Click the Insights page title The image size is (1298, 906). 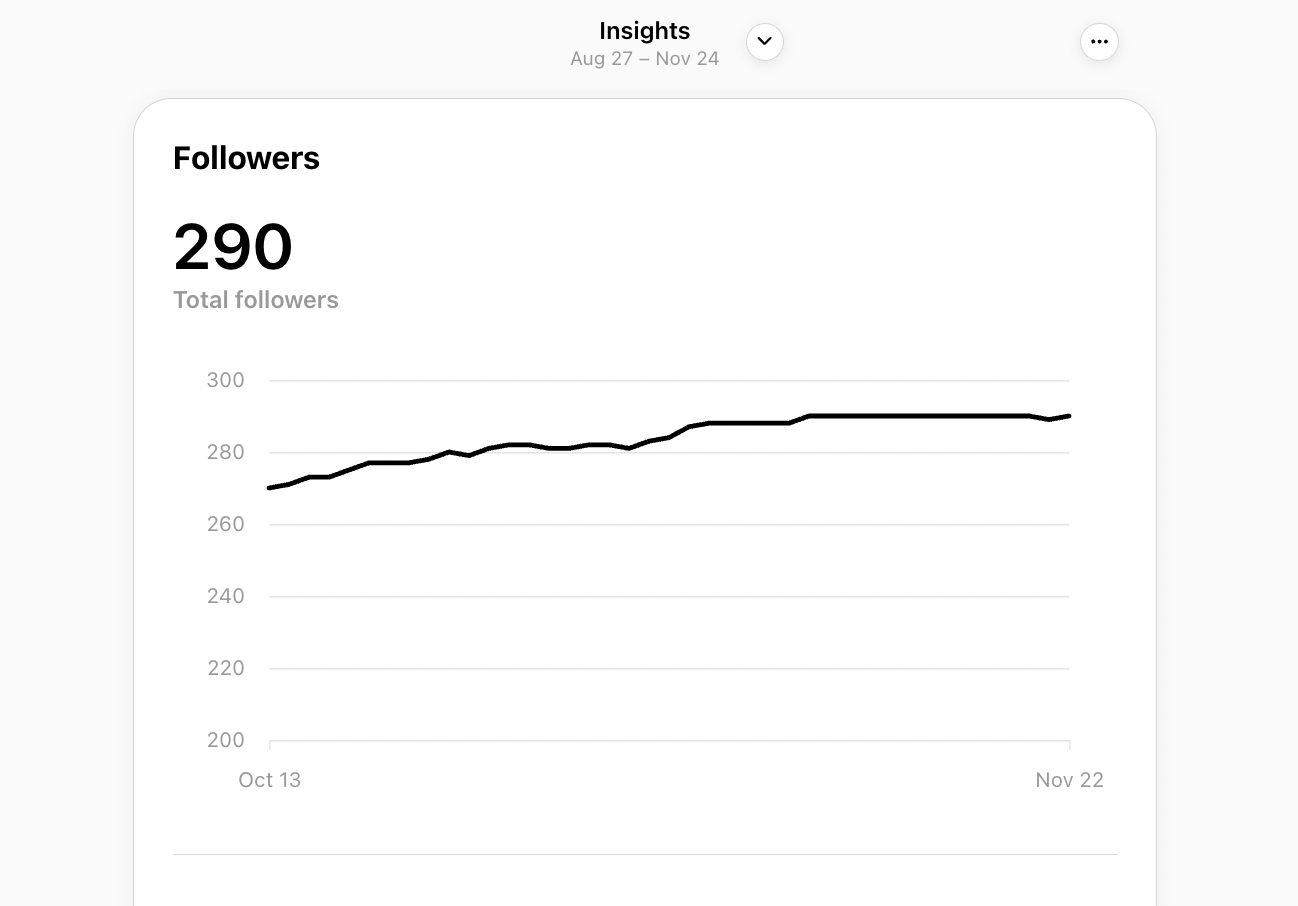click(644, 31)
